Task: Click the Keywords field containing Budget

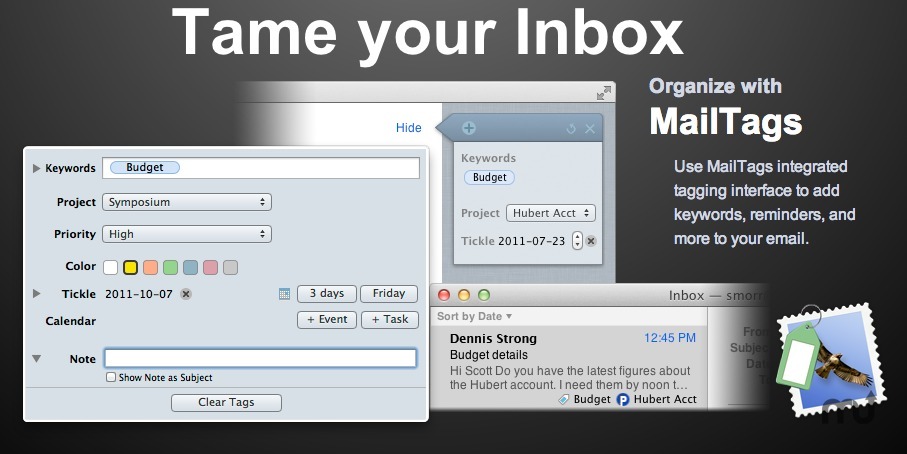Action: (261, 168)
